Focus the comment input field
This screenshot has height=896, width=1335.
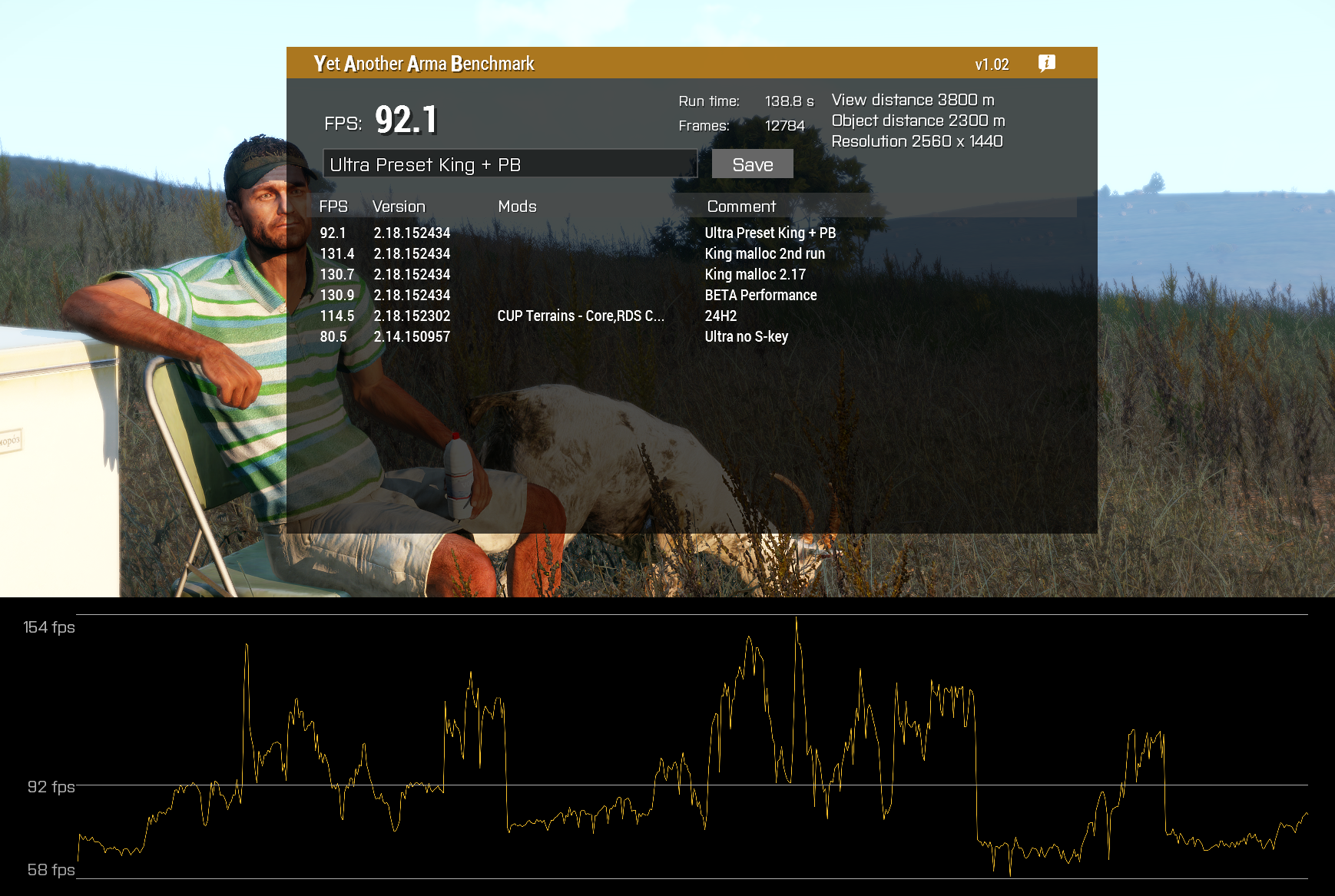click(510, 164)
